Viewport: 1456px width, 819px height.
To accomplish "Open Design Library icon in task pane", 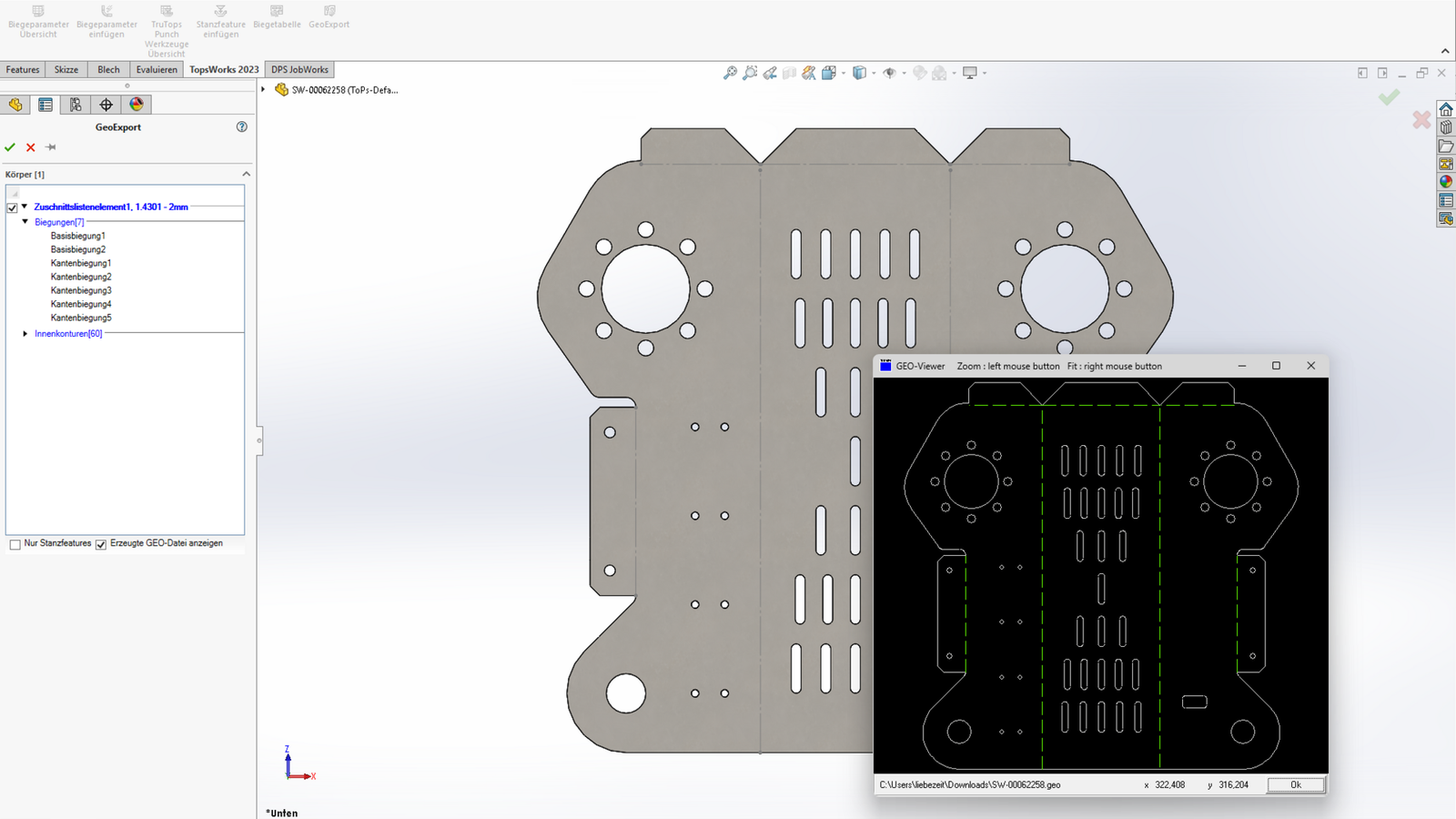I will tap(1446, 127).
